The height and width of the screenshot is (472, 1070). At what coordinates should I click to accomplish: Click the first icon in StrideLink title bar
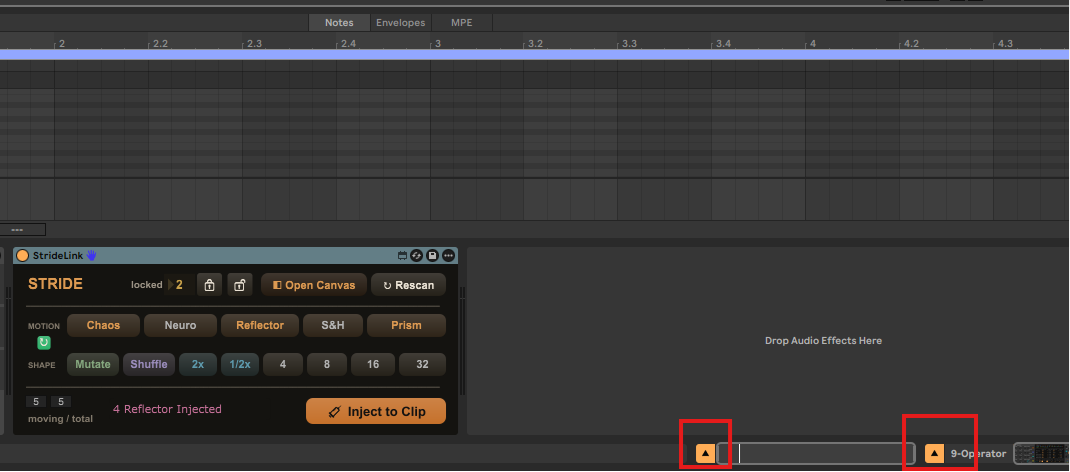pyautogui.click(x=403, y=256)
